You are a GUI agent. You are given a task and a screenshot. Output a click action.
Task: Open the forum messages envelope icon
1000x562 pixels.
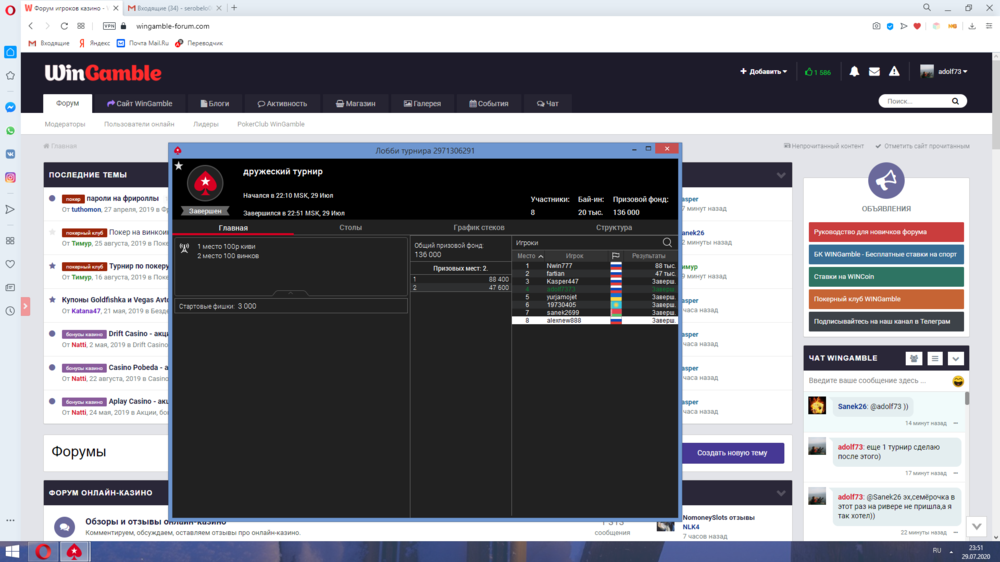coord(874,72)
